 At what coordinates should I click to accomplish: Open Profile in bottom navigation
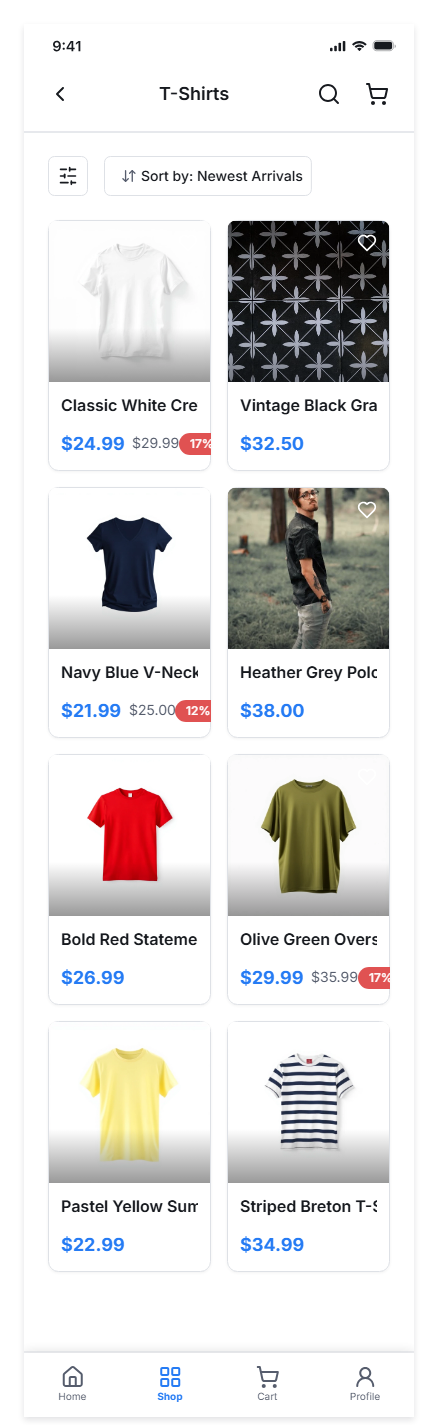tap(365, 1384)
